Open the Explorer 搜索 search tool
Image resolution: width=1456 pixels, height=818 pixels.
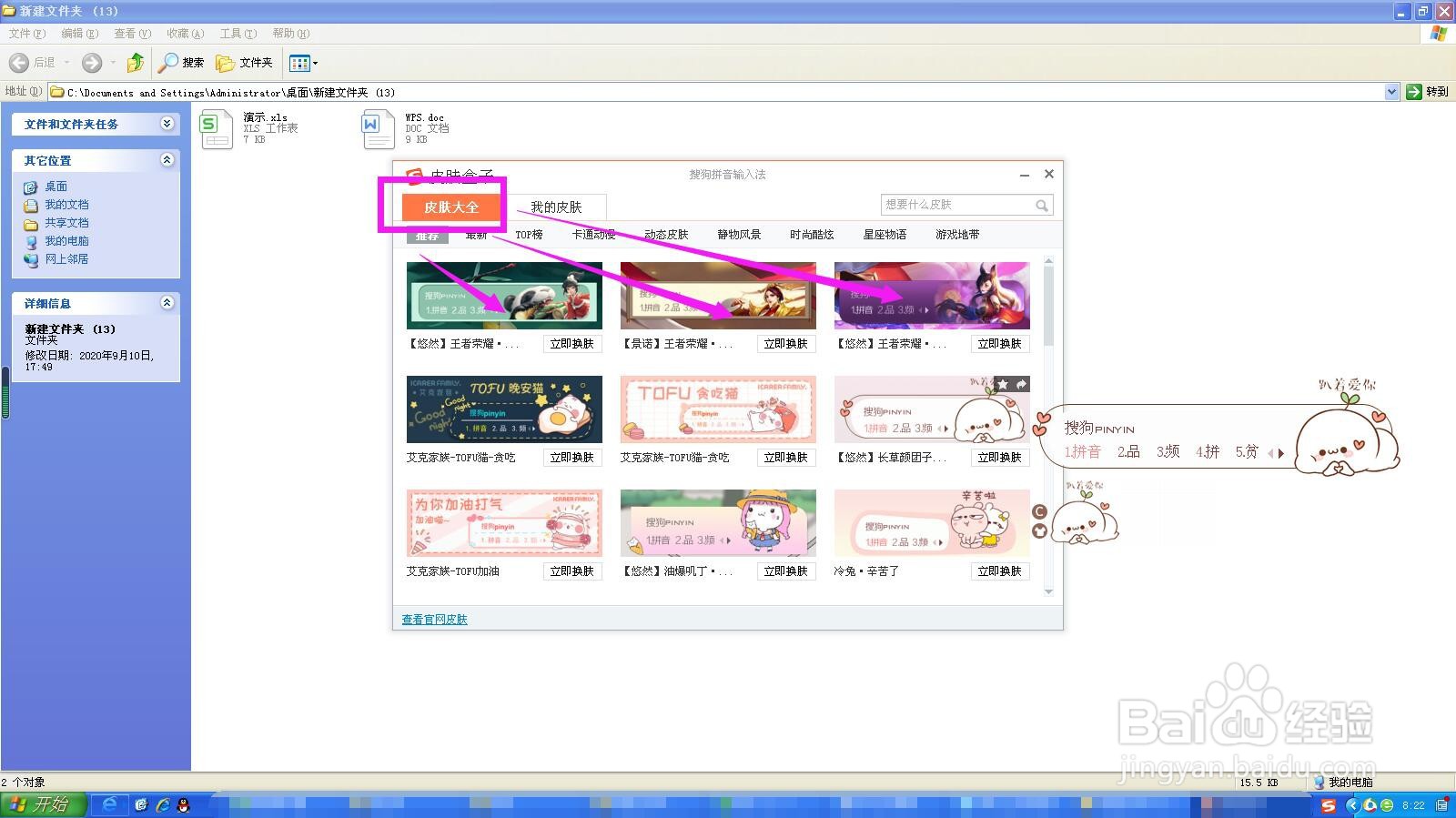pos(181,63)
